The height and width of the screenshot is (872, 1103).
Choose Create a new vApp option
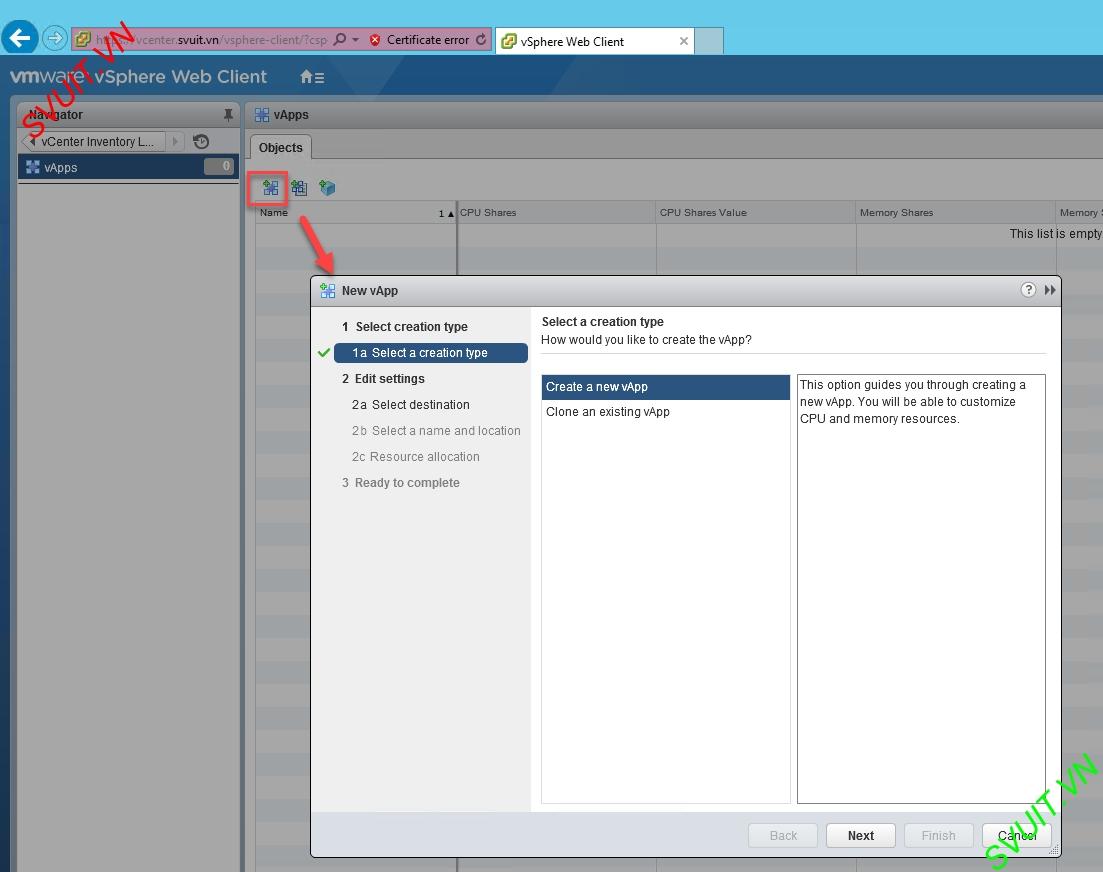tap(665, 387)
